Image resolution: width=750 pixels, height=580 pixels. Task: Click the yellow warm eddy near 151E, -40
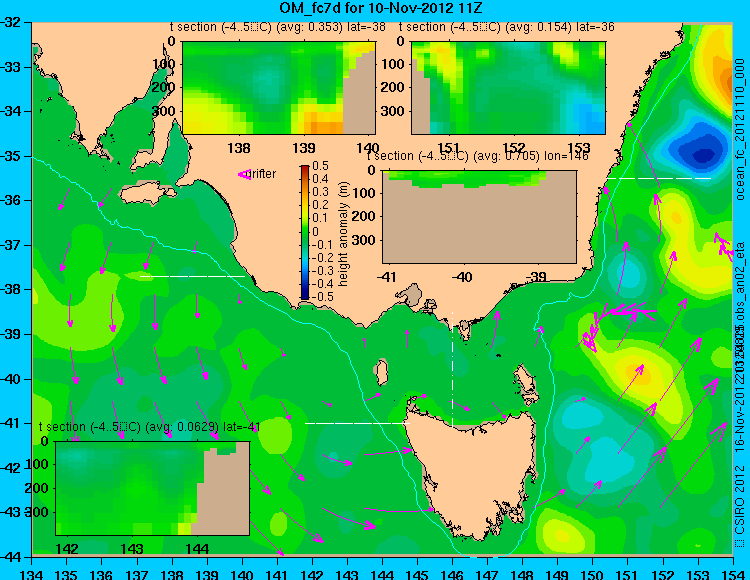[641, 372]
